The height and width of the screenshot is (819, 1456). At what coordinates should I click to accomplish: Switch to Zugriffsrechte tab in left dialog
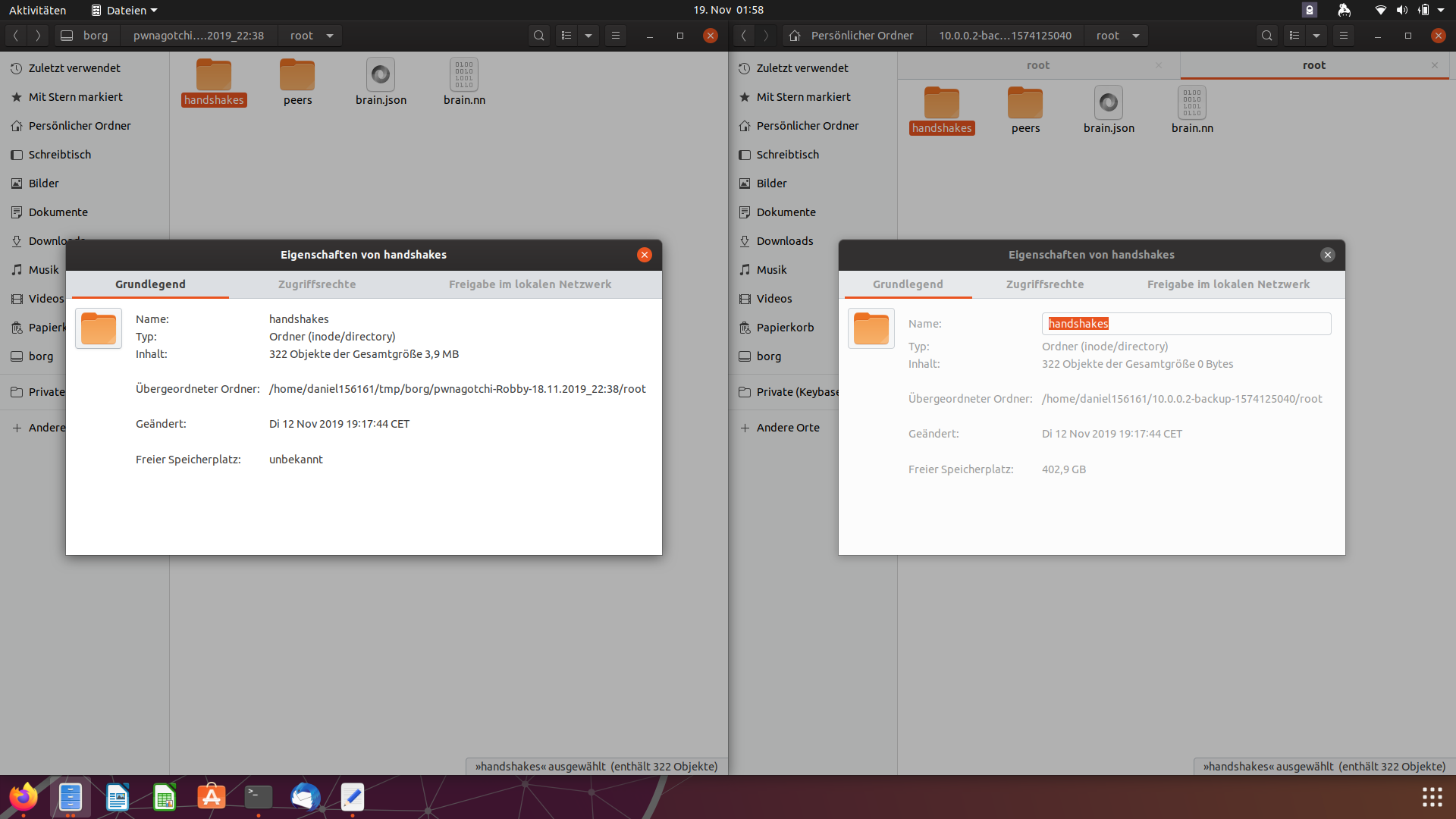point(317,284)
